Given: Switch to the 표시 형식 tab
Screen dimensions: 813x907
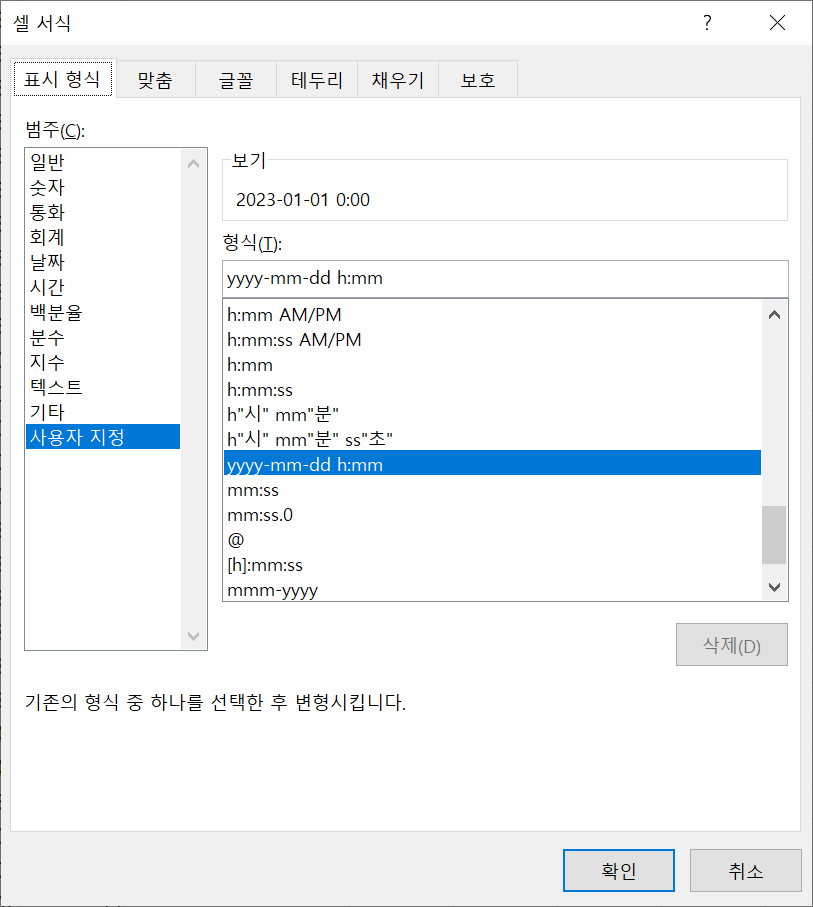Looking at the screenshot, I should [63, 79].
